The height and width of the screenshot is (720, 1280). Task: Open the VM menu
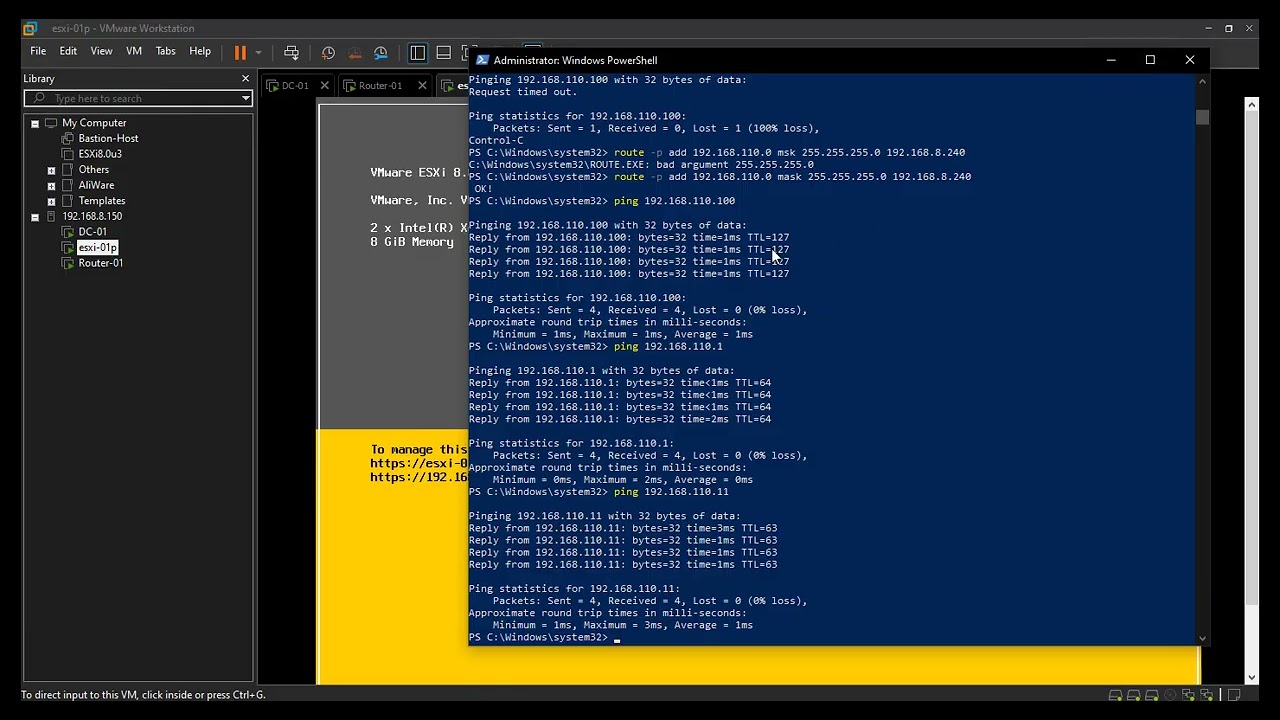(134, 51)
